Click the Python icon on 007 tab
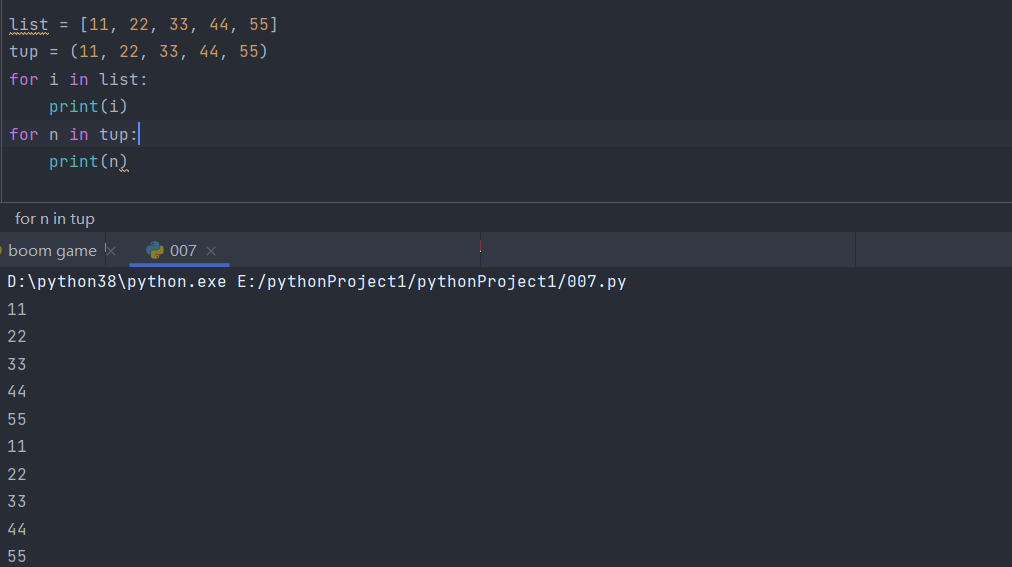The width and height of the screenshot is (1012, 567). (x=155, y=251)
